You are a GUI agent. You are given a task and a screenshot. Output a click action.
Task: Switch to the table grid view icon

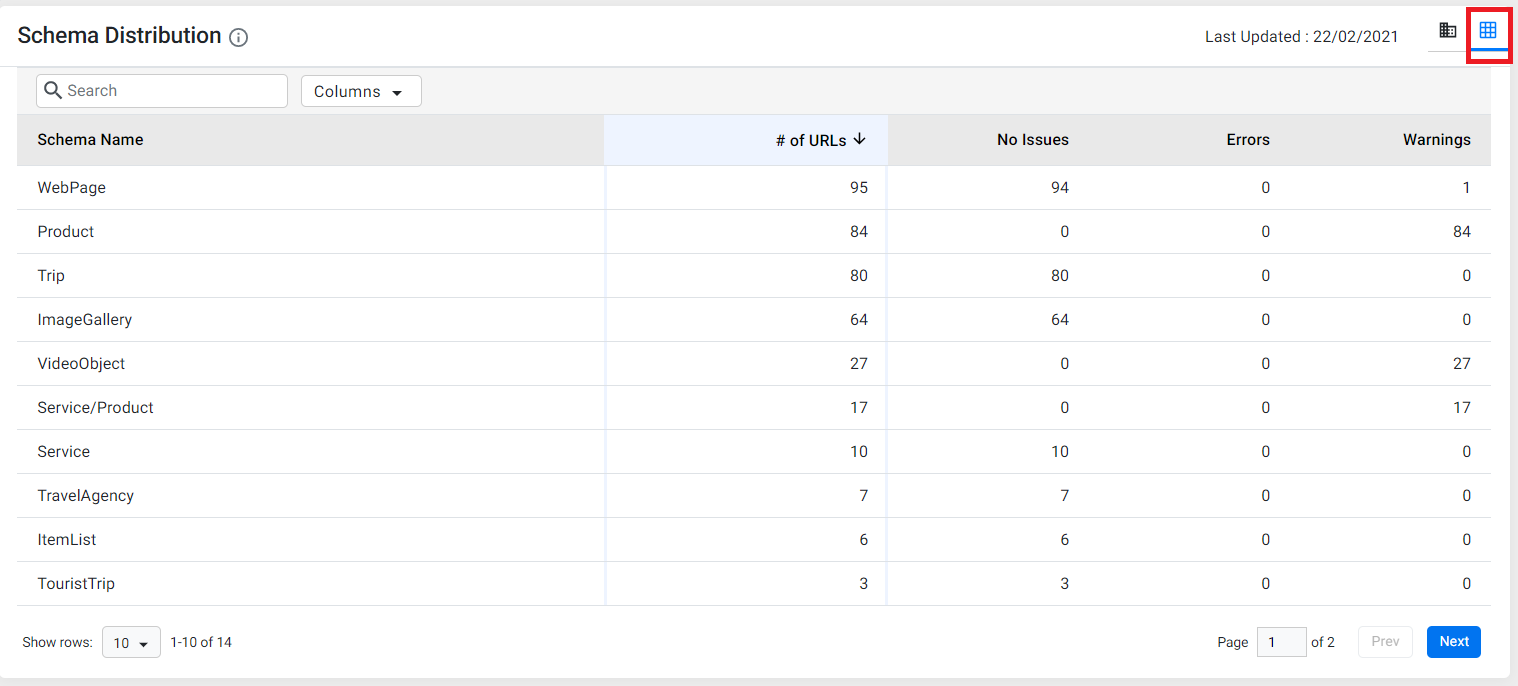pyautogui.click(x=1488, y=30)
